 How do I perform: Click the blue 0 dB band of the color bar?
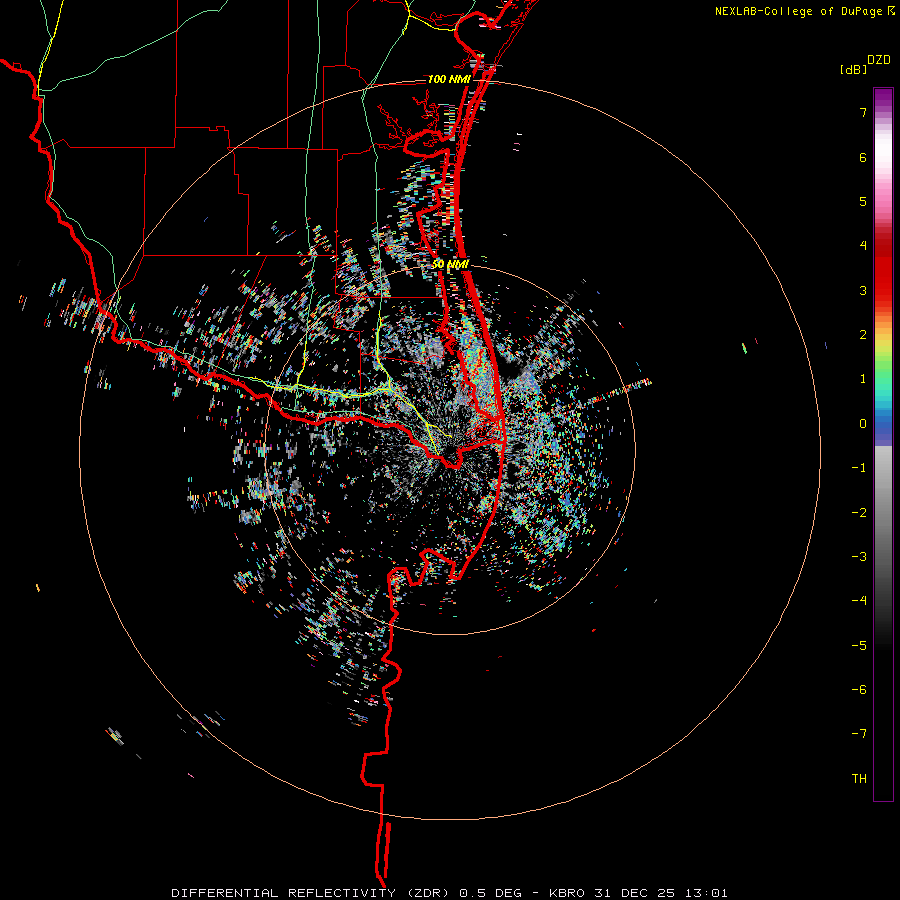(883, 426)
